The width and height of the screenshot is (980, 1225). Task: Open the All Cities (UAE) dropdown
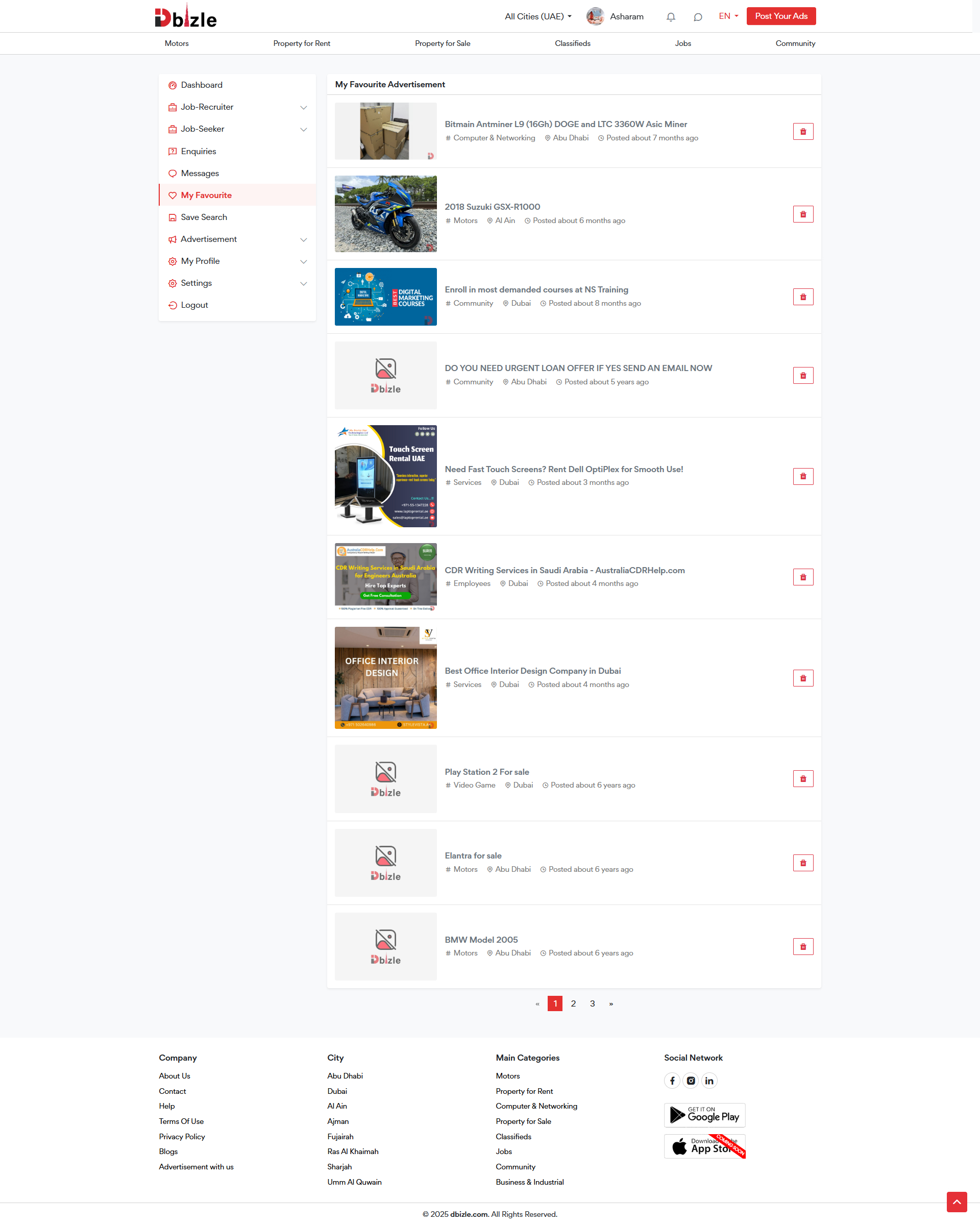(538, 16)
